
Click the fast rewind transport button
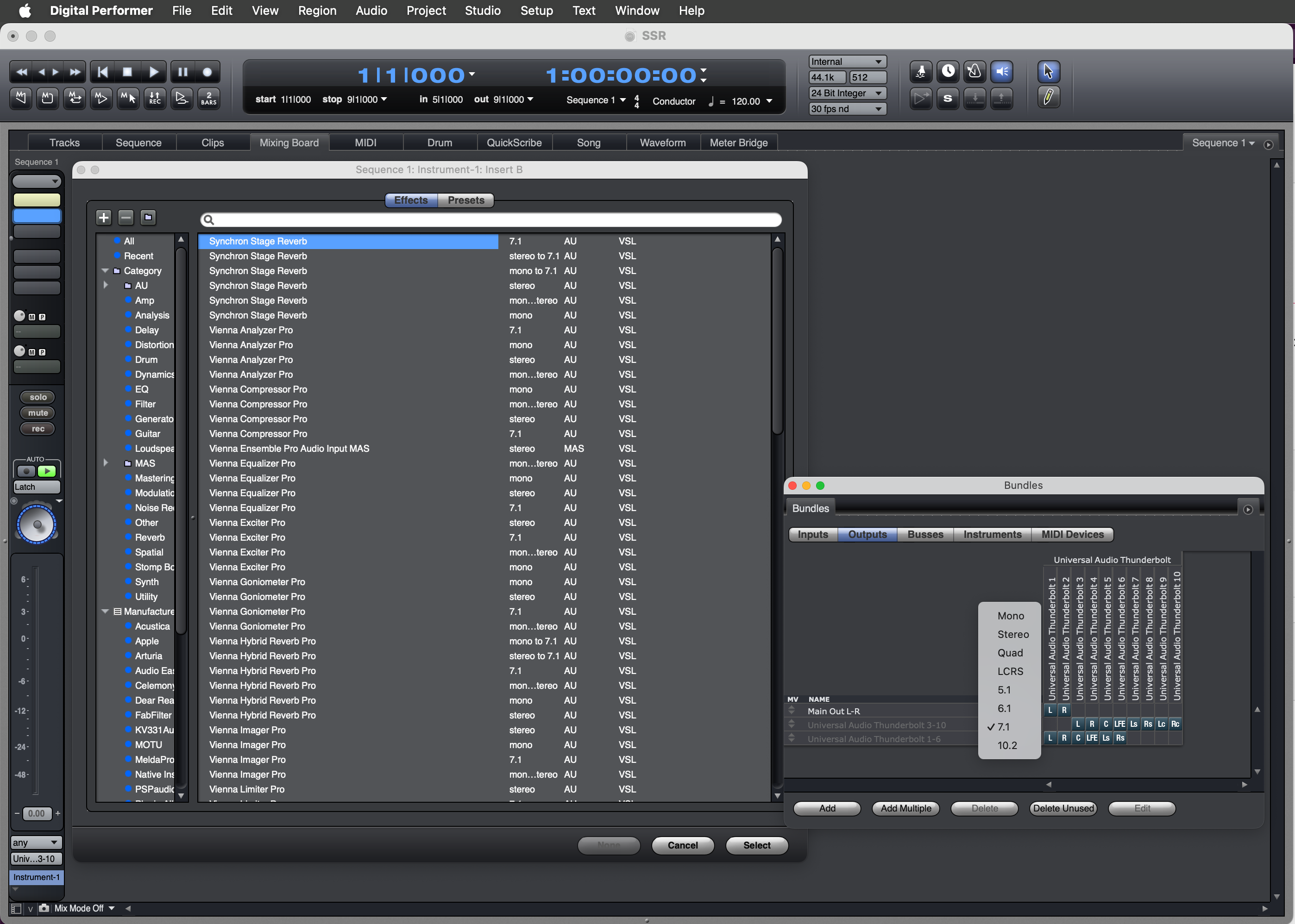click(x=22, y=72)
